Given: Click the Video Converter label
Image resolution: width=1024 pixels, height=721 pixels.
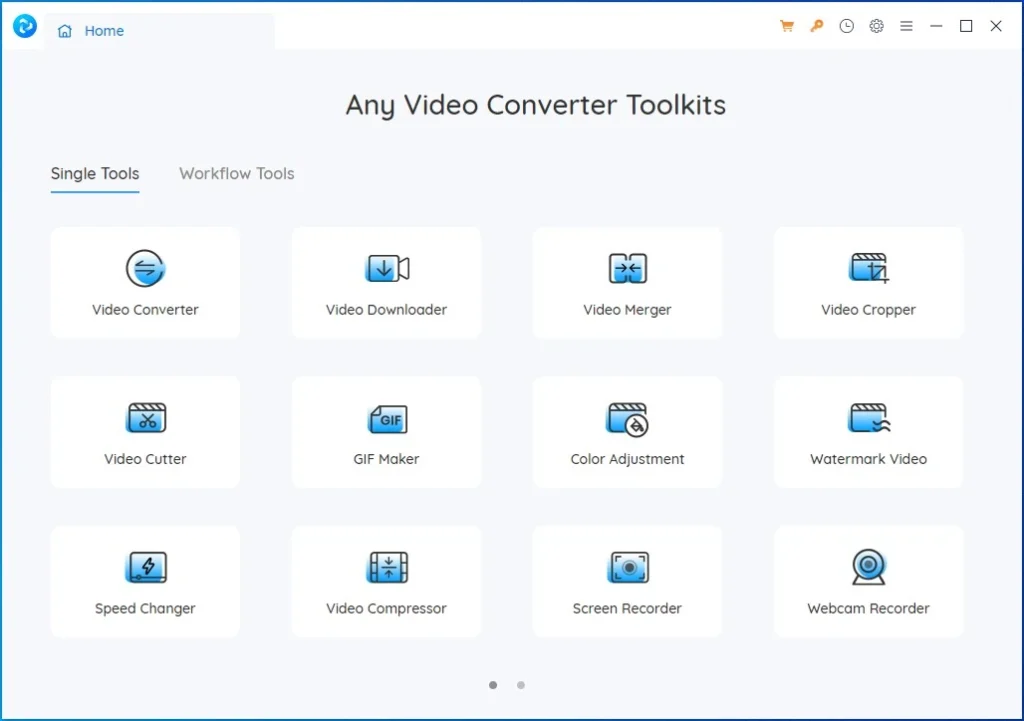Looking at the screenshot, I should pos(145,310).
